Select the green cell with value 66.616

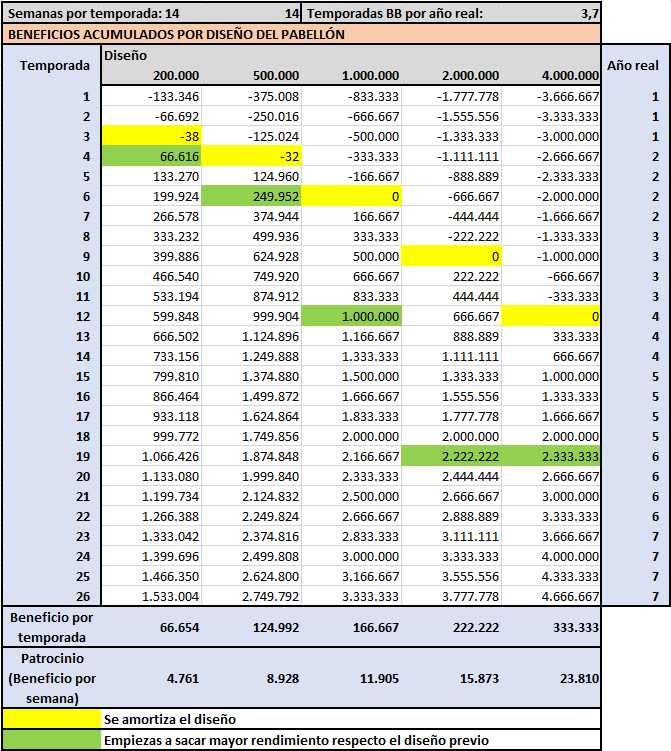pyautogui.click(x=152, y=157)
